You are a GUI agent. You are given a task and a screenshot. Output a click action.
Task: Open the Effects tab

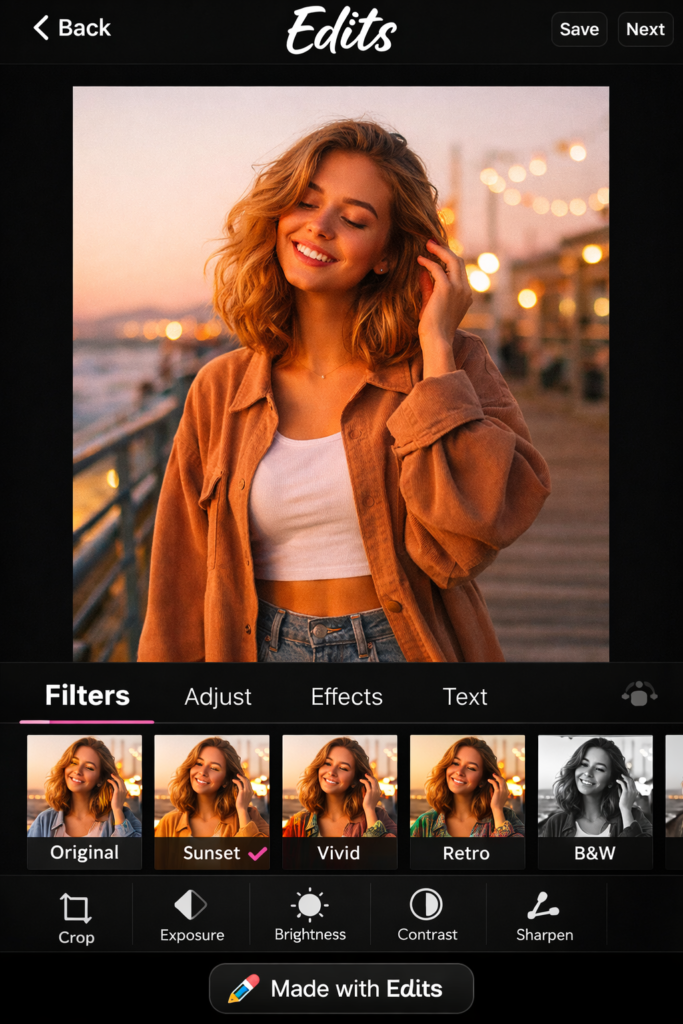tap(346, 697)
